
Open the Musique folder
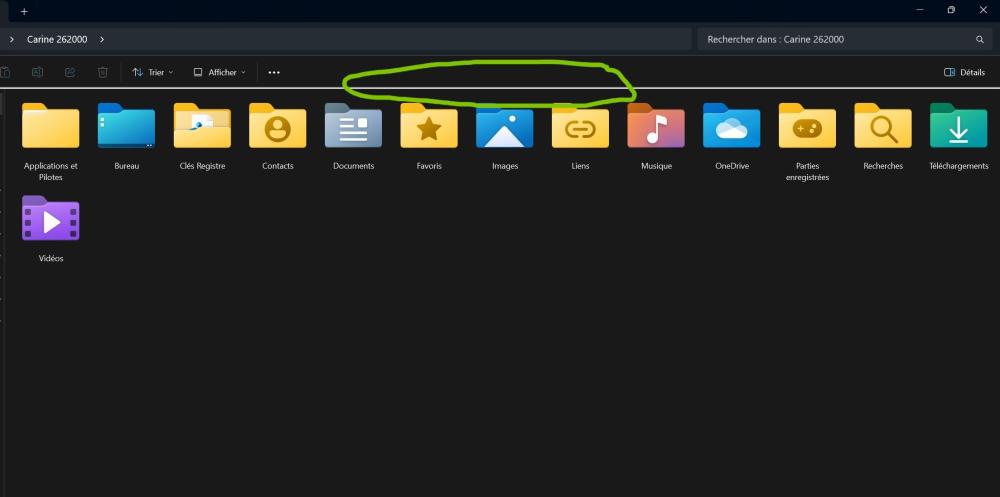(x=656, y=127)
